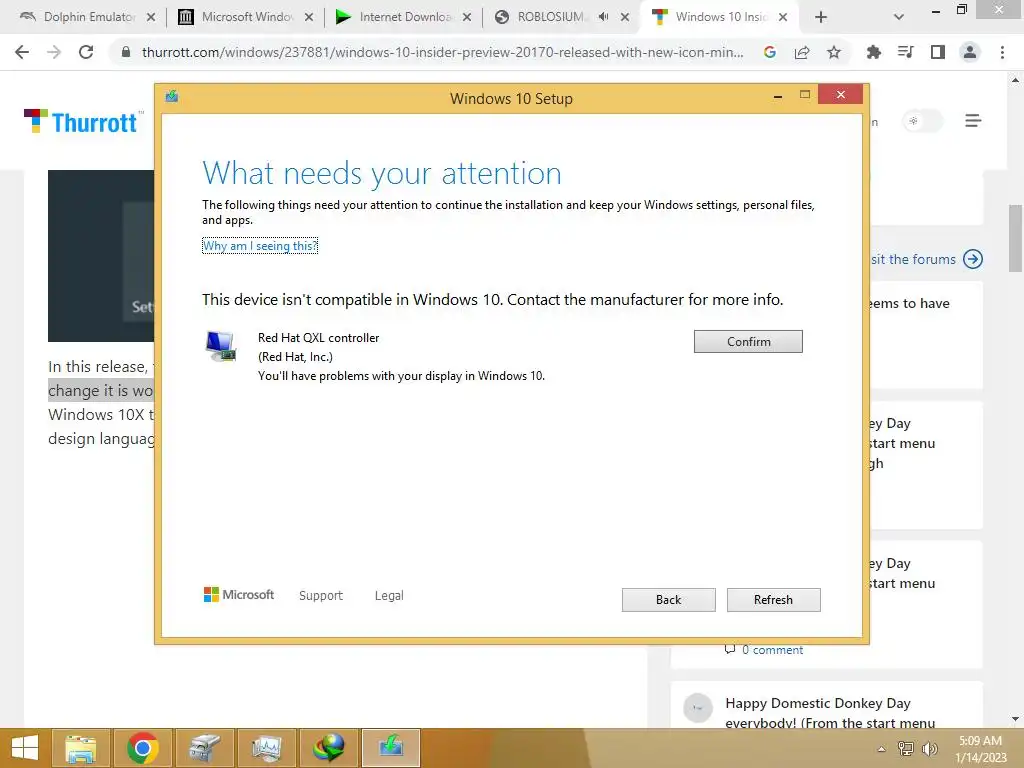
Task: Click the scrollbar down arrow
Action: [1015, 719]
